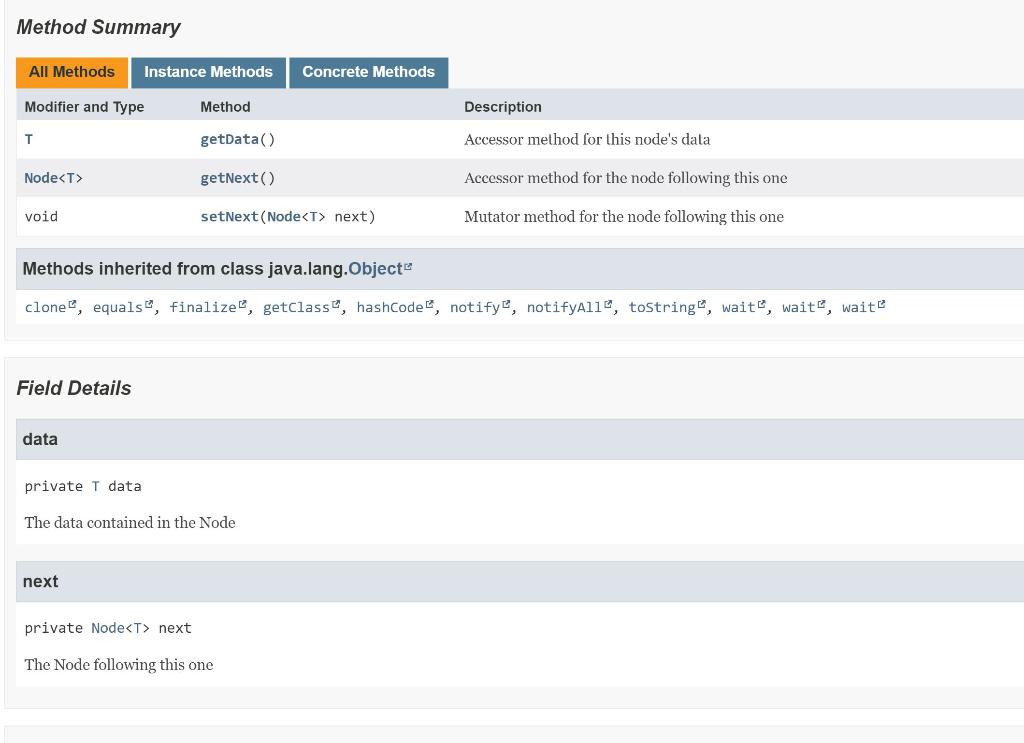
Task: Follow the equals inherited method link
Action: (x=117, y=307)
